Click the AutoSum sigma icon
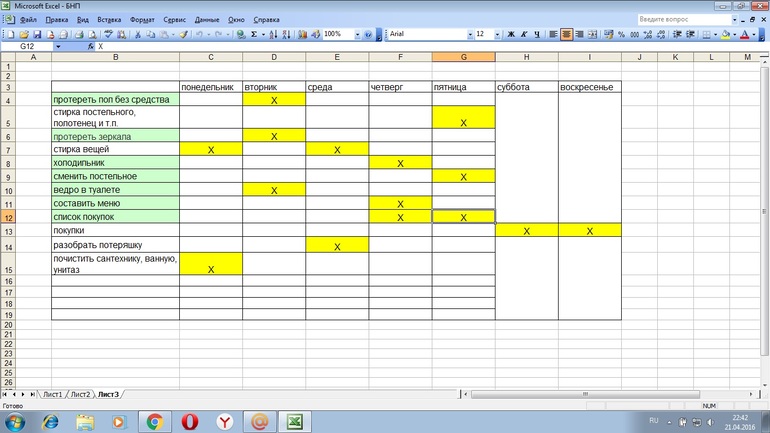Screen dimensions: 770x433 [x=254, y=34]
